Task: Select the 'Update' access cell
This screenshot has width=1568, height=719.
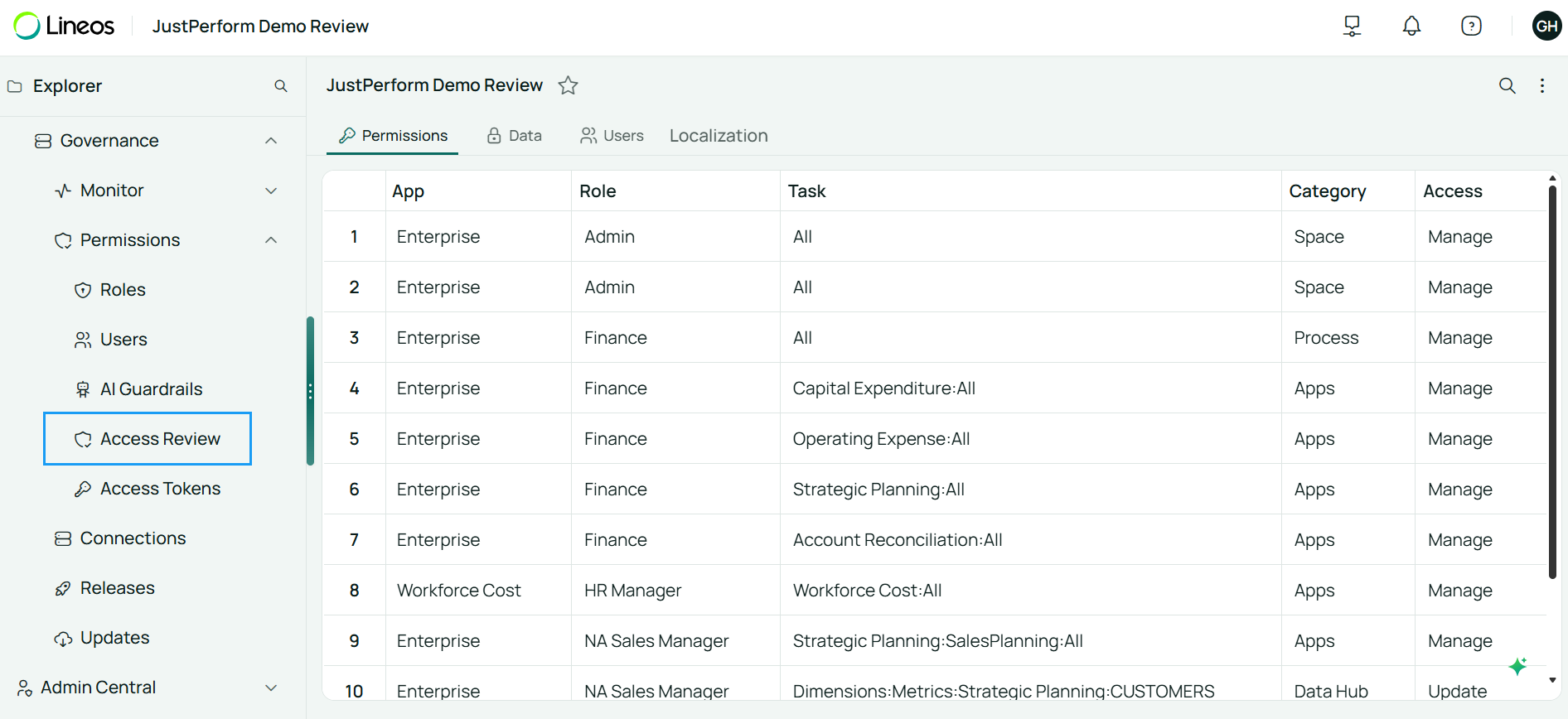Action: [1481, 684]
